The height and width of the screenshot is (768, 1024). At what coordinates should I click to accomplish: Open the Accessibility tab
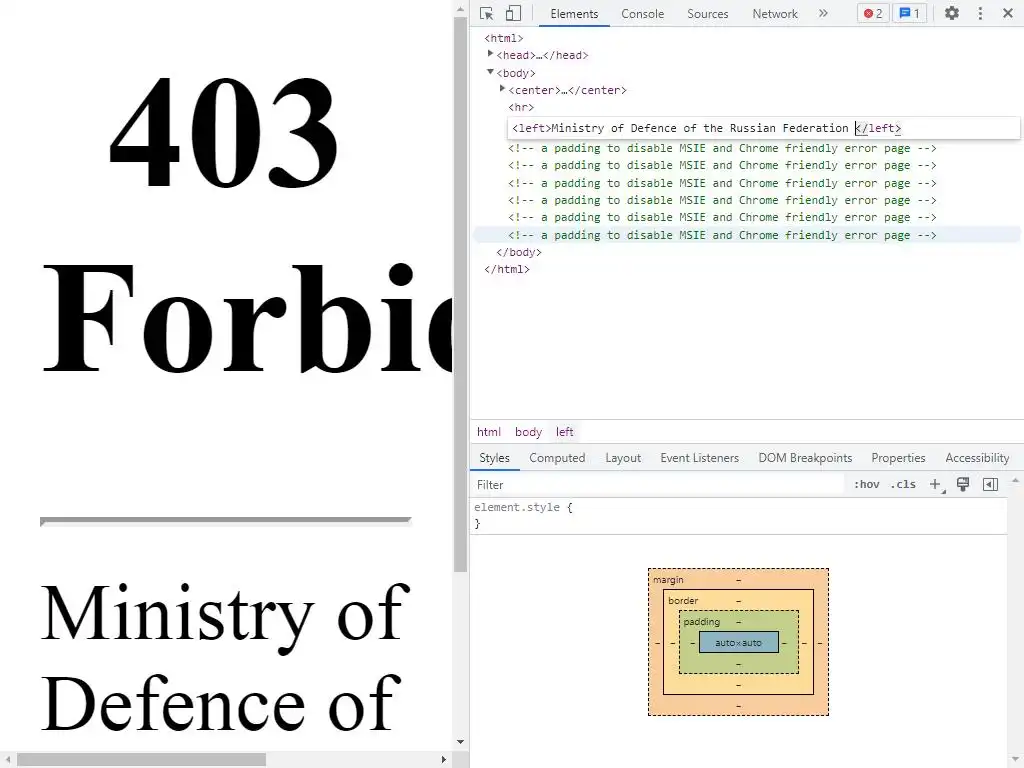[977, 458]
